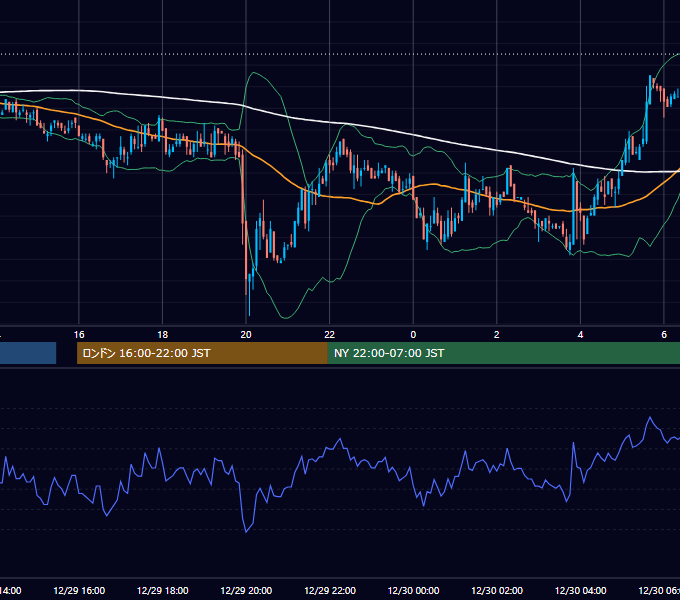The image size is (680, 600).
Task: Select the 12/29 20:00 date label
Action: [246, 590]
